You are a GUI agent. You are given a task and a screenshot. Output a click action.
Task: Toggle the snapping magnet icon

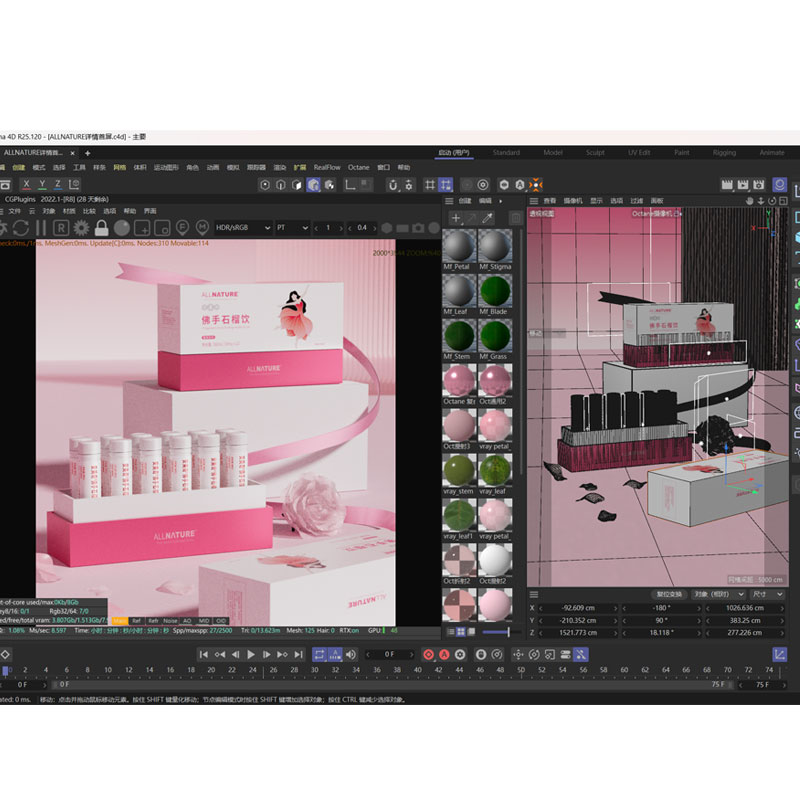[x=392, y=185]
